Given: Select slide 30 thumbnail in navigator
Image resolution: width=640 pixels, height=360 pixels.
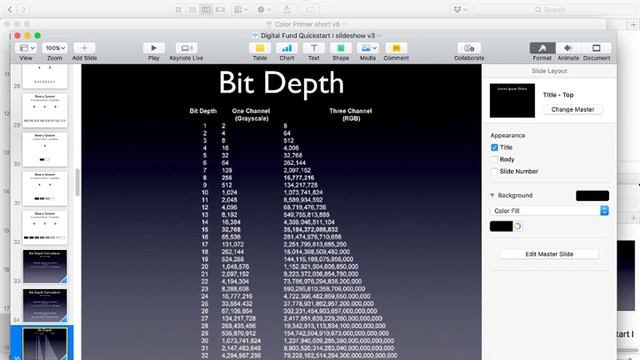Looking at the screenshot, I should coord(45,149).
